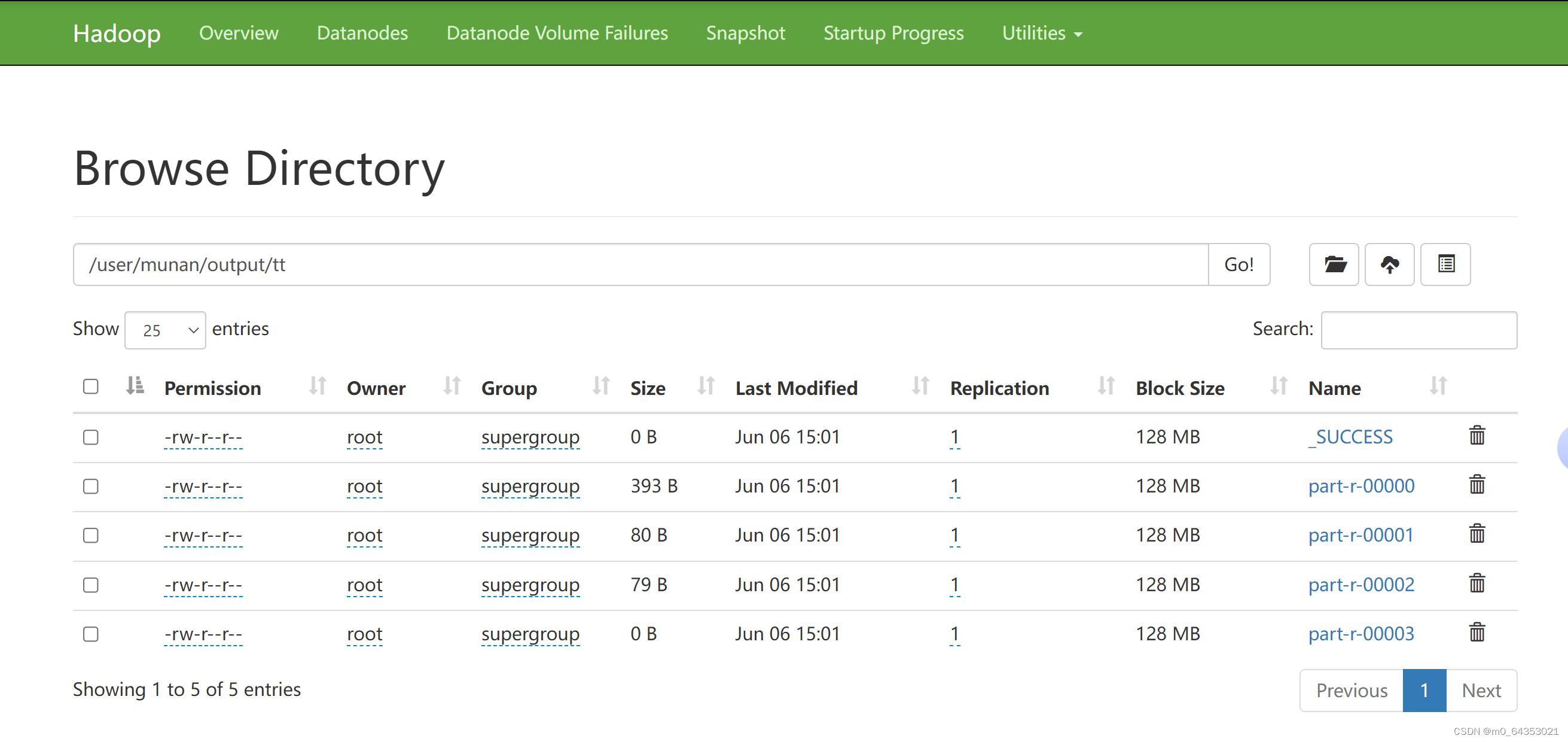Expand the Utilities dropdown menu
This screenshot has width=1568, height=742.
tap(1042, 33)
